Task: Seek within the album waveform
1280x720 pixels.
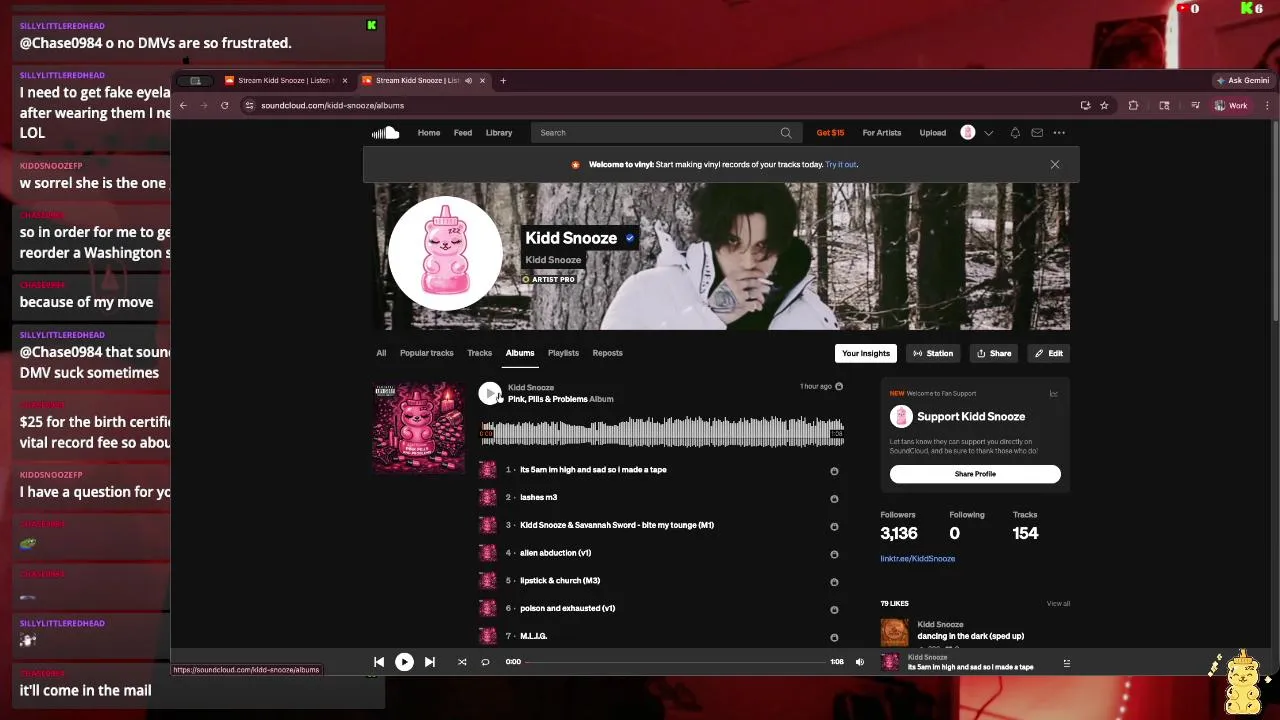Action: point(662,433)
